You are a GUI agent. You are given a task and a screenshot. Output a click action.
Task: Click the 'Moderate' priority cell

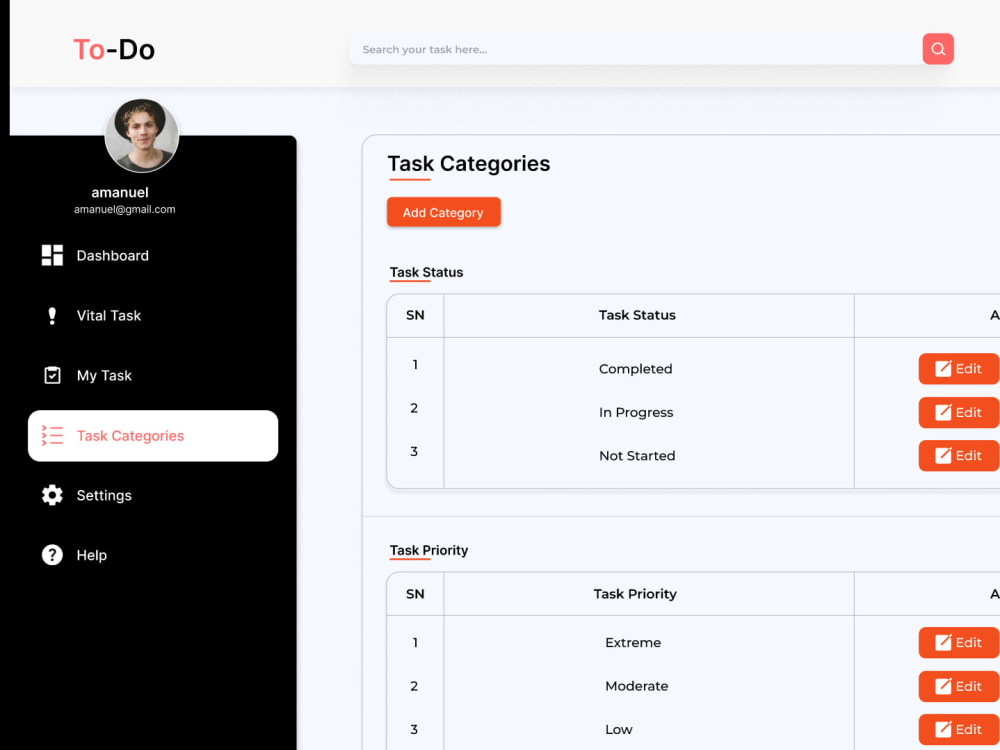(636, 686)
